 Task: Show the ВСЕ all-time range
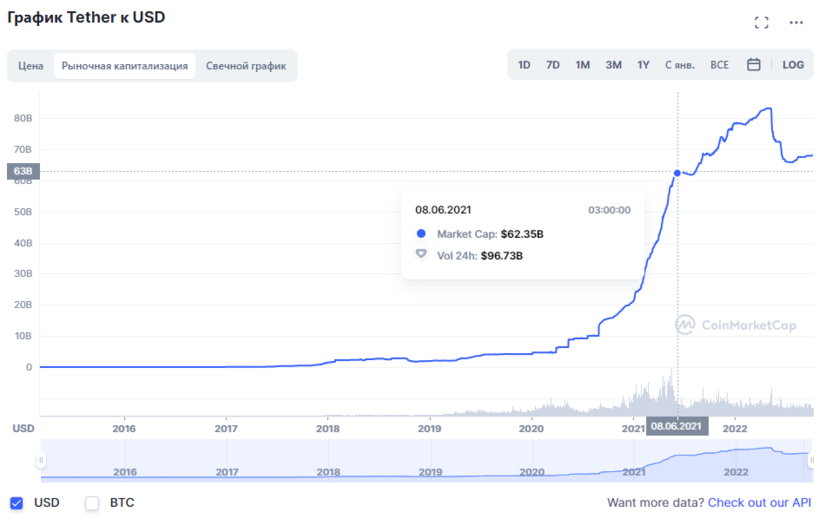point(719,65)
